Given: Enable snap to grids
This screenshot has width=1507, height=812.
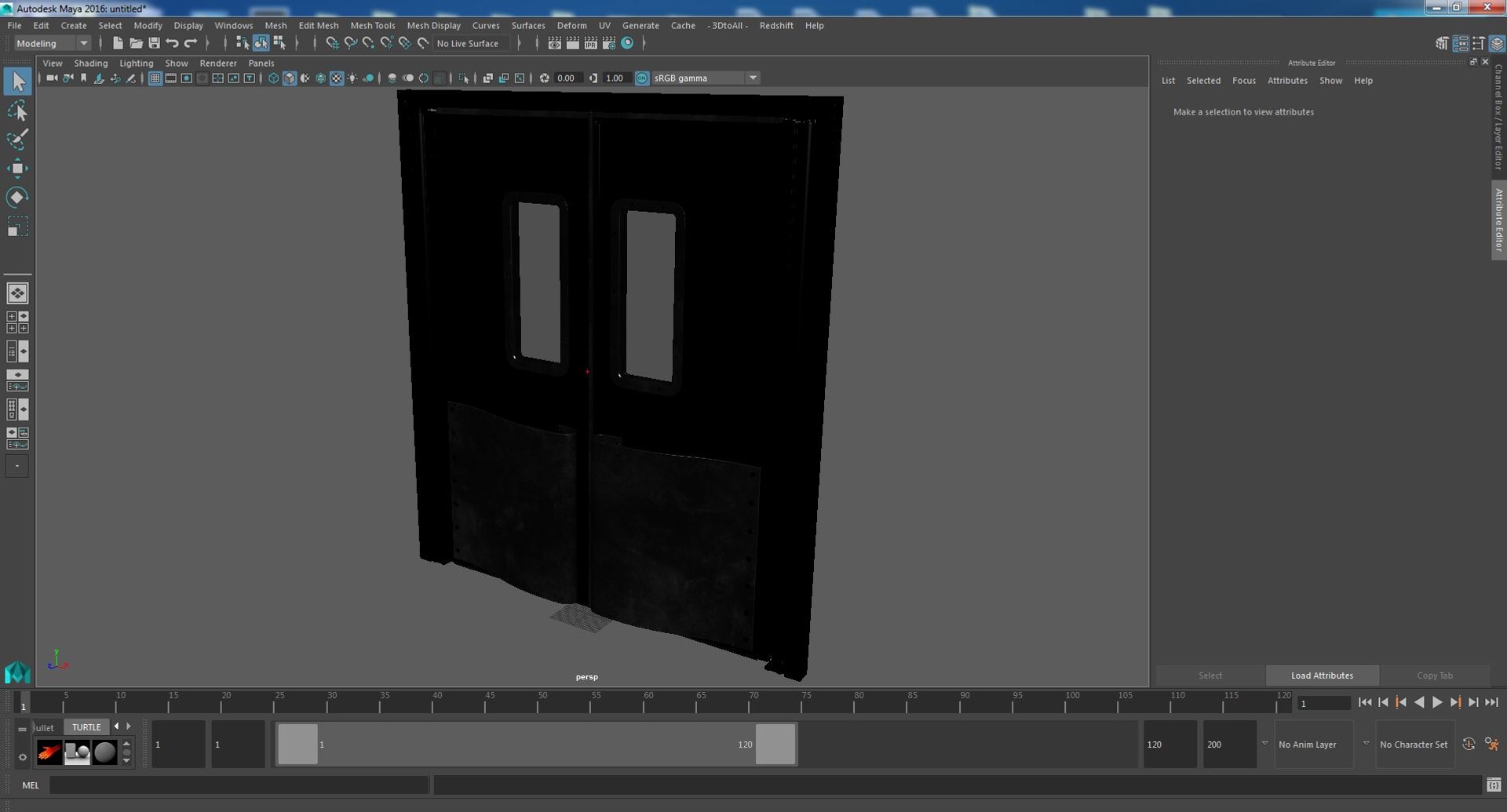Looking at the screenshot, I should click(332, 43).
